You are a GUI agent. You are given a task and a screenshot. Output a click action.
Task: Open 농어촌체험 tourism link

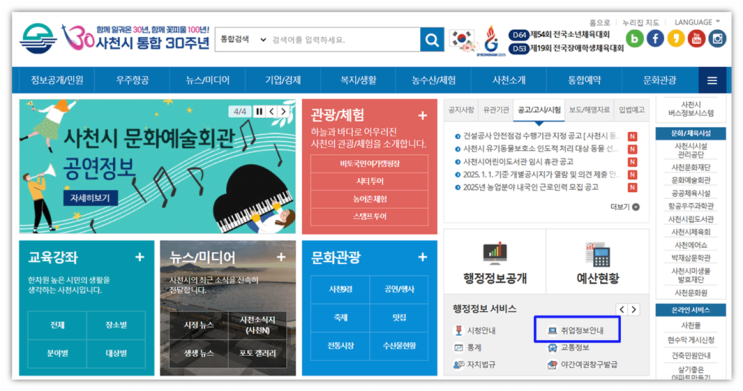370,199
